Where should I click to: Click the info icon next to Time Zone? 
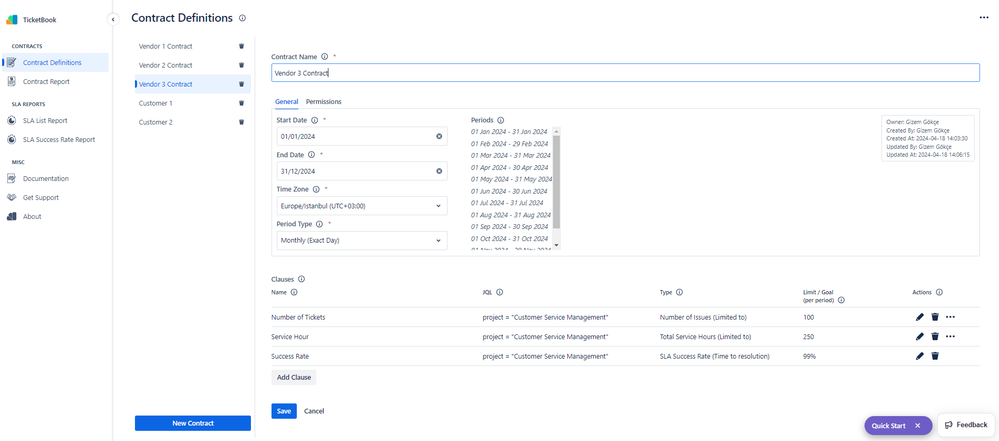click(316, 189)
